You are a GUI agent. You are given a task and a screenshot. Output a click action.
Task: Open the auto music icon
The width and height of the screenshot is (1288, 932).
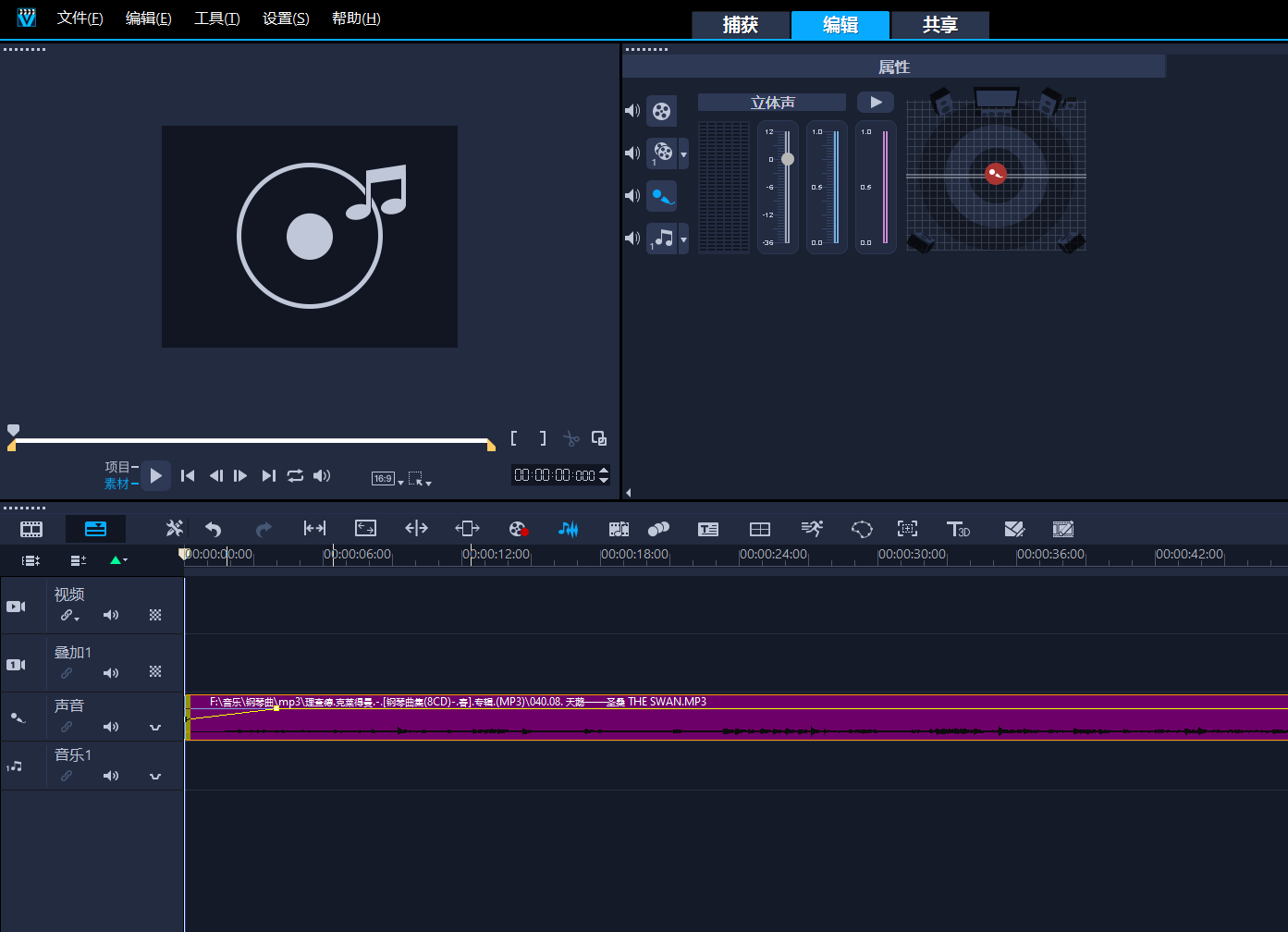(x=619, y=529)
